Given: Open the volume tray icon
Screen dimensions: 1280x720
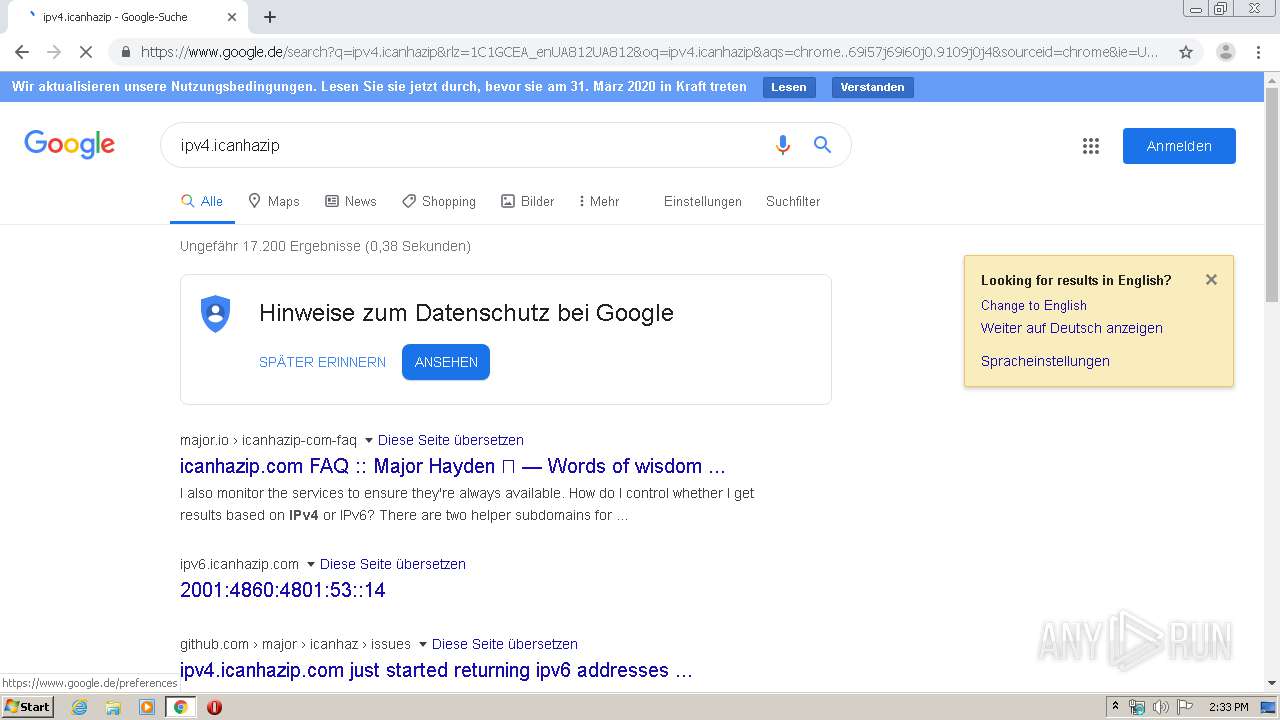Looking at the screenshot, I should [1161, 707].
